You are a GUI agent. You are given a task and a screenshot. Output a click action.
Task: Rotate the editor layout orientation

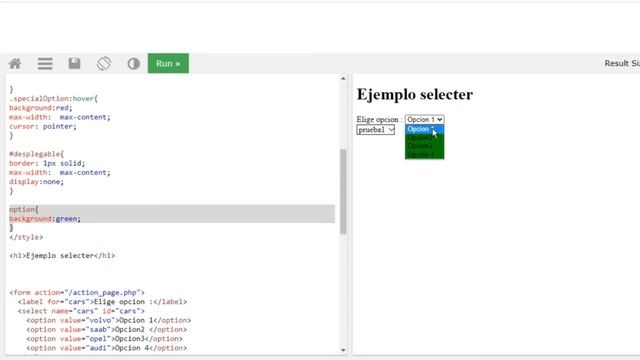[104, 64]
